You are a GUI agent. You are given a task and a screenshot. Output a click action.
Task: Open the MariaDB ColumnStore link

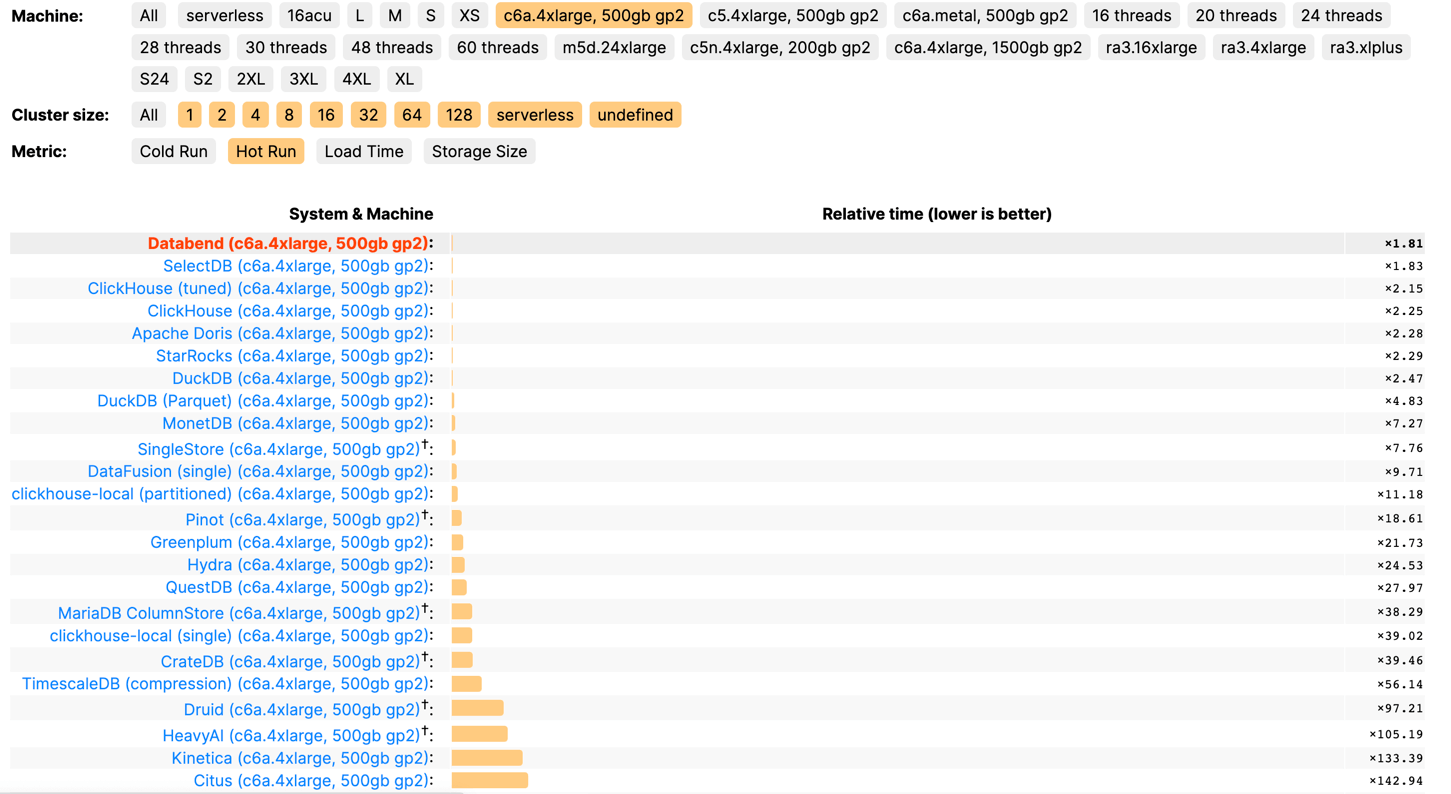point(239,613)
